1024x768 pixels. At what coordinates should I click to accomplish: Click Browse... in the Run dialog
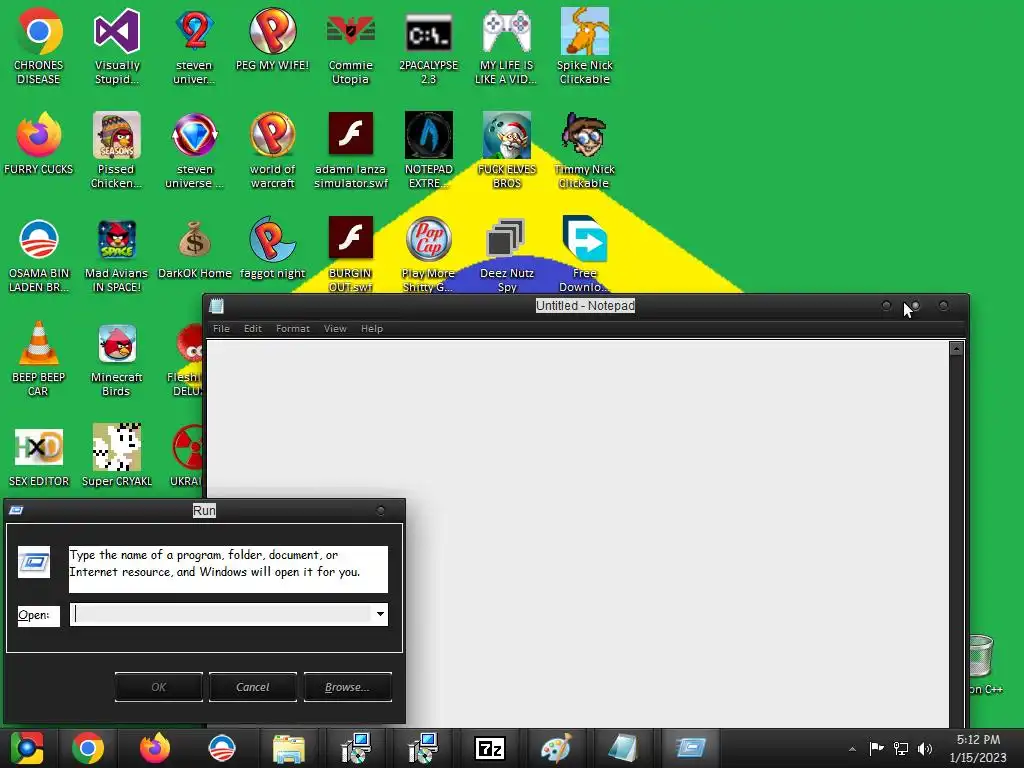(347, 687)
